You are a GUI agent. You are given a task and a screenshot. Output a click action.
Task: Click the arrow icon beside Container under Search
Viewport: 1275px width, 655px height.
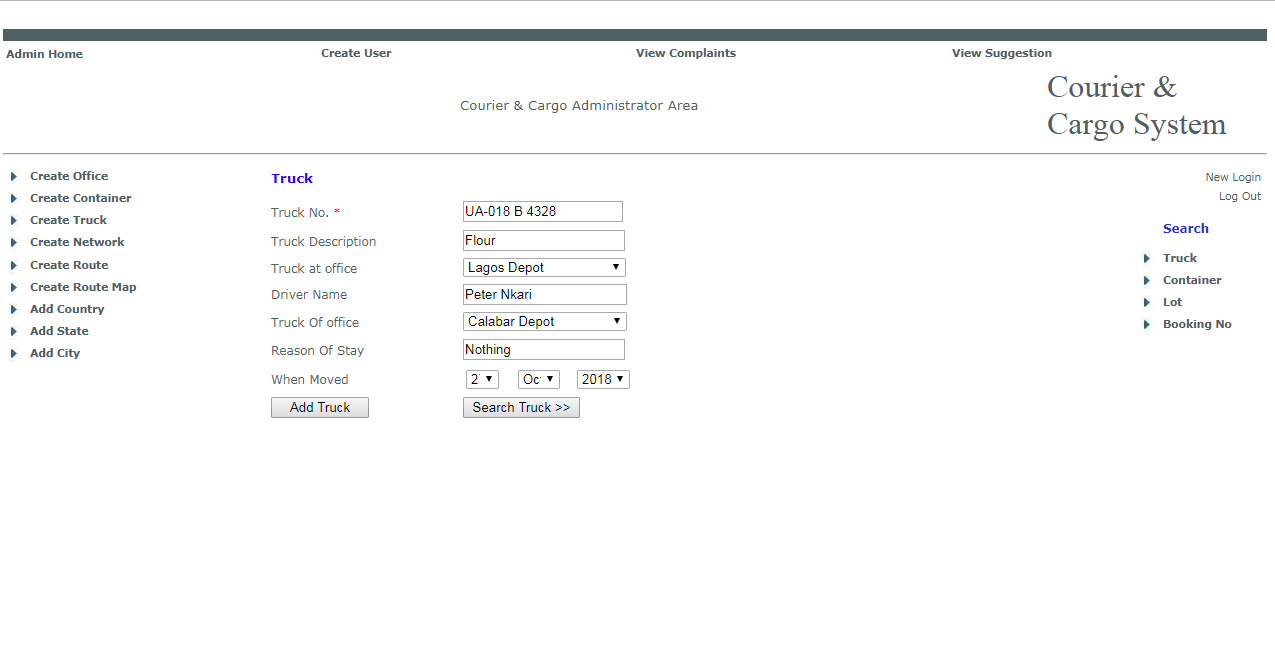pyautogui.click(x=1147, y=280)
